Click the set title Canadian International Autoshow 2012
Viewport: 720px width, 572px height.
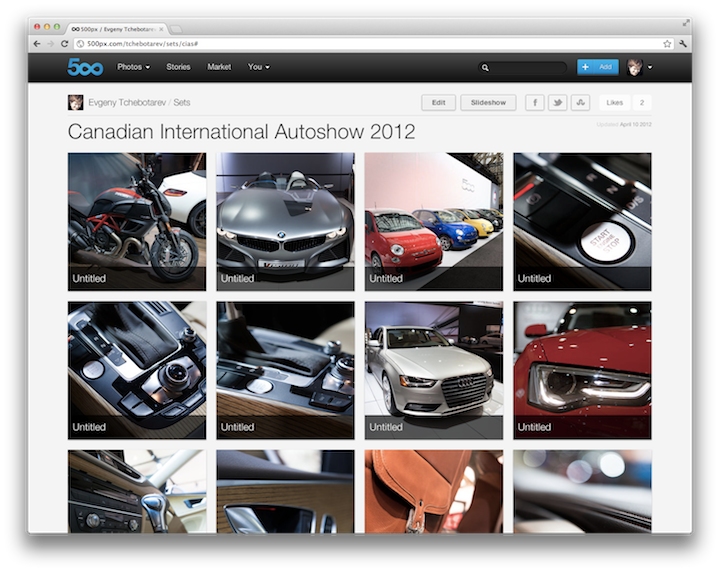(242, 132)
